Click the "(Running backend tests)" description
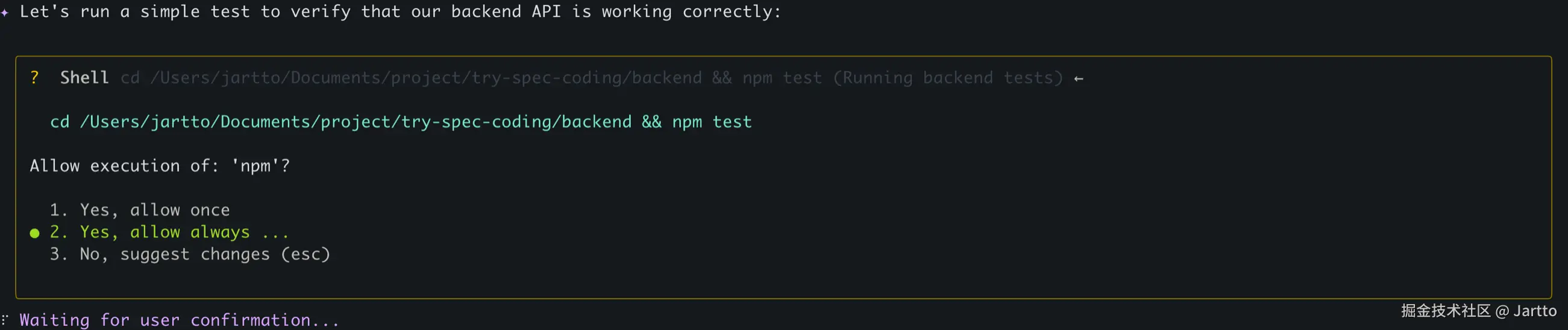This screenshot has height=330, width=1568. click(x=948, y=78)
